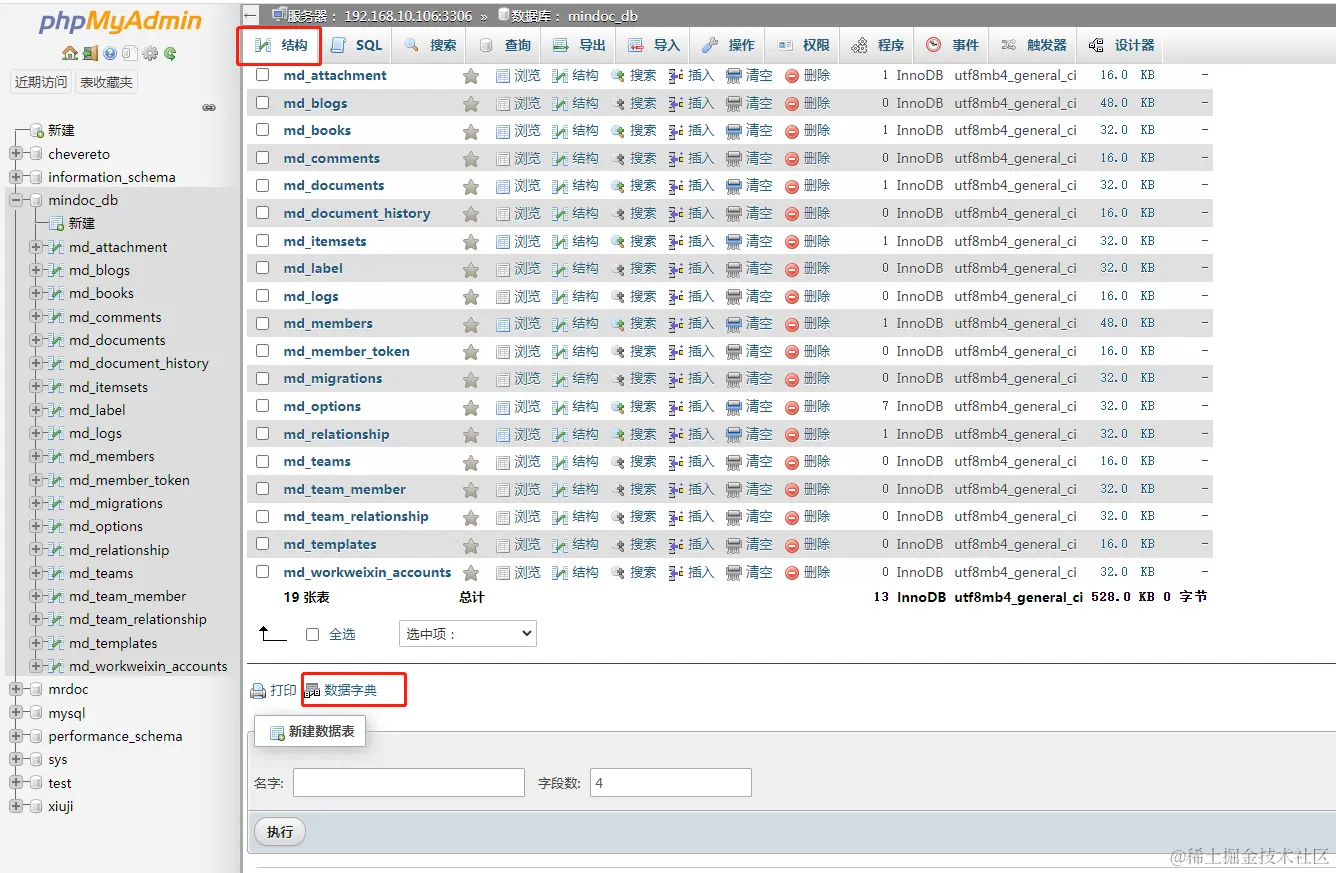Expand the chevereto database node
1336x873 pixels.
(x=15, y=154)
